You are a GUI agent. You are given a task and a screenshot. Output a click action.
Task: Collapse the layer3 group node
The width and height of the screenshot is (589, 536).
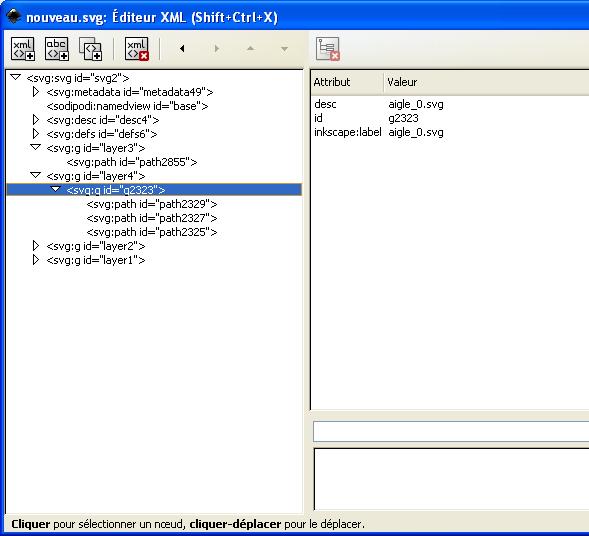(x=36, y=148)
